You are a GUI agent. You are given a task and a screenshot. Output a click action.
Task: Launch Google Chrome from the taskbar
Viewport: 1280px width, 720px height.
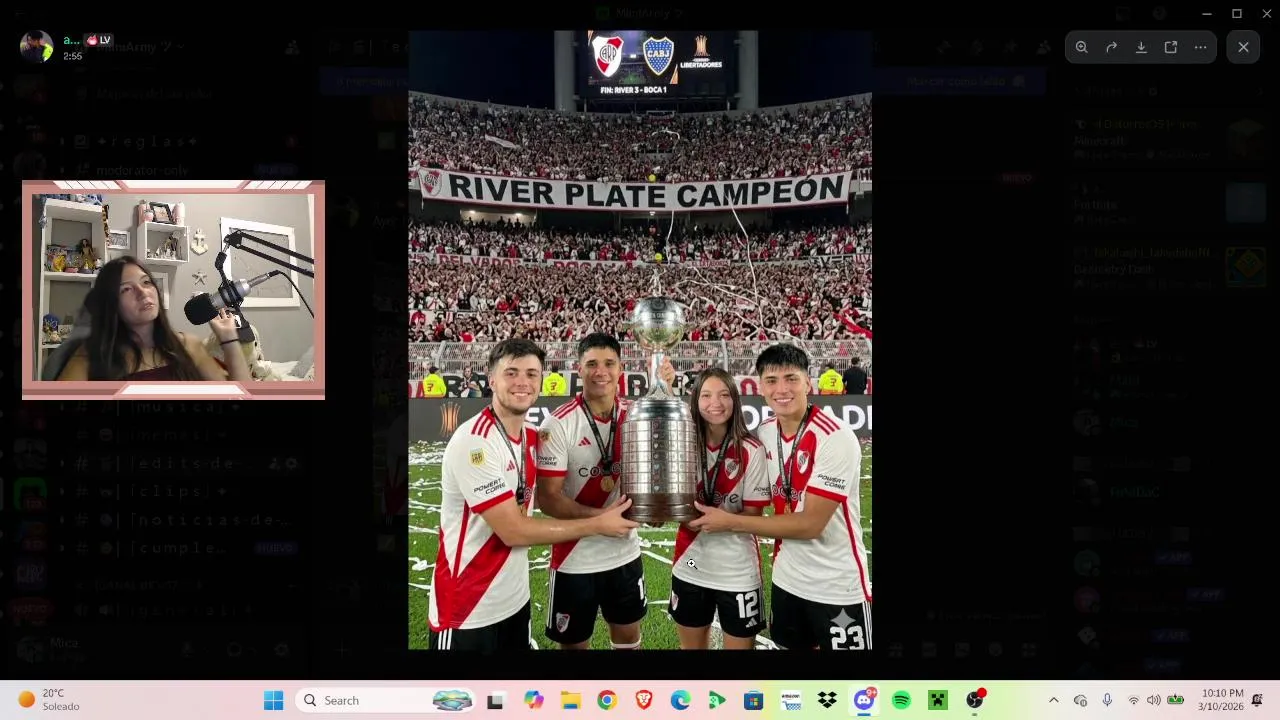(x=607, y=700)
